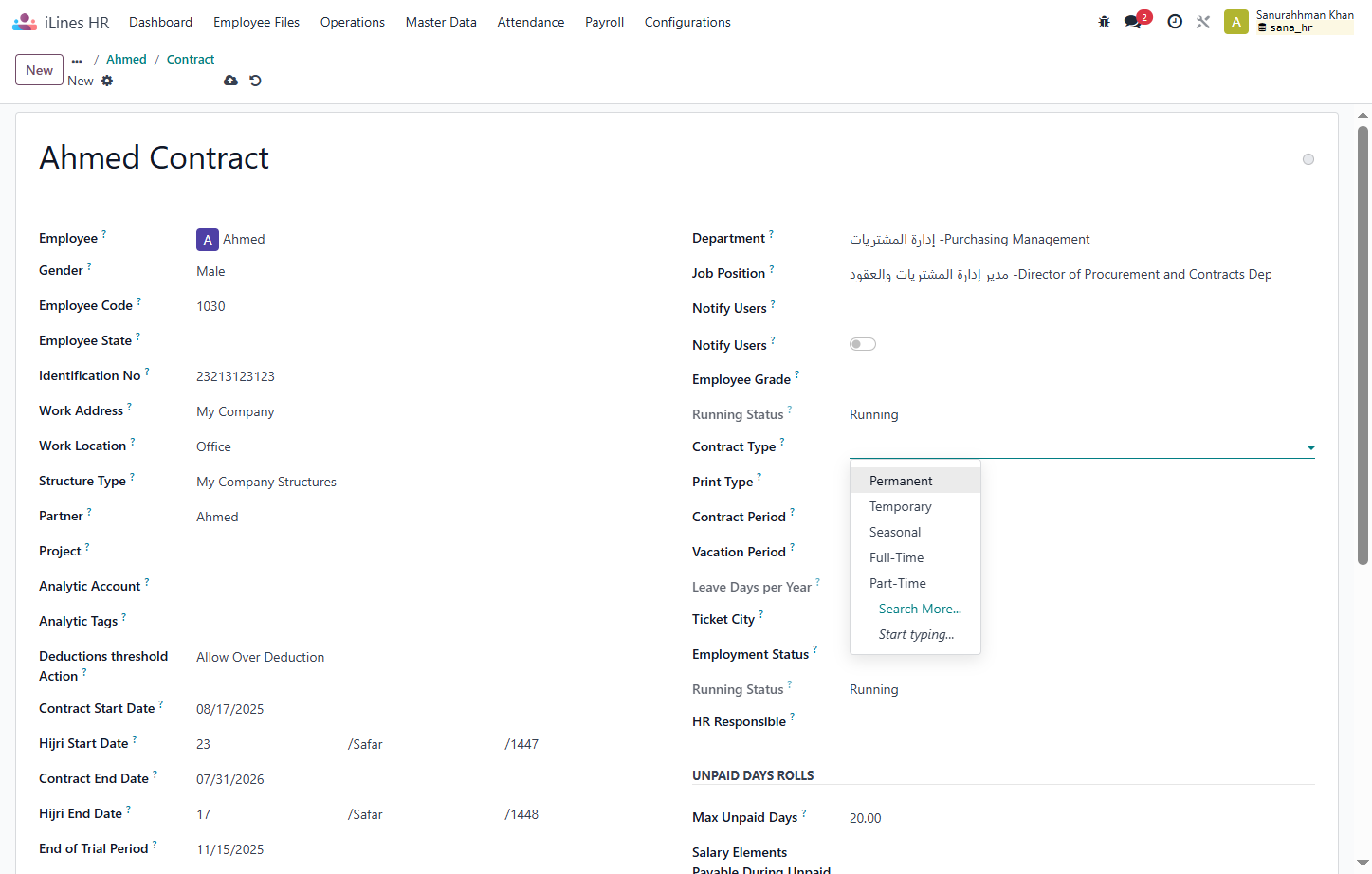Click the Ahmed employee avatar badge
1372x874 pixels.
208,240
